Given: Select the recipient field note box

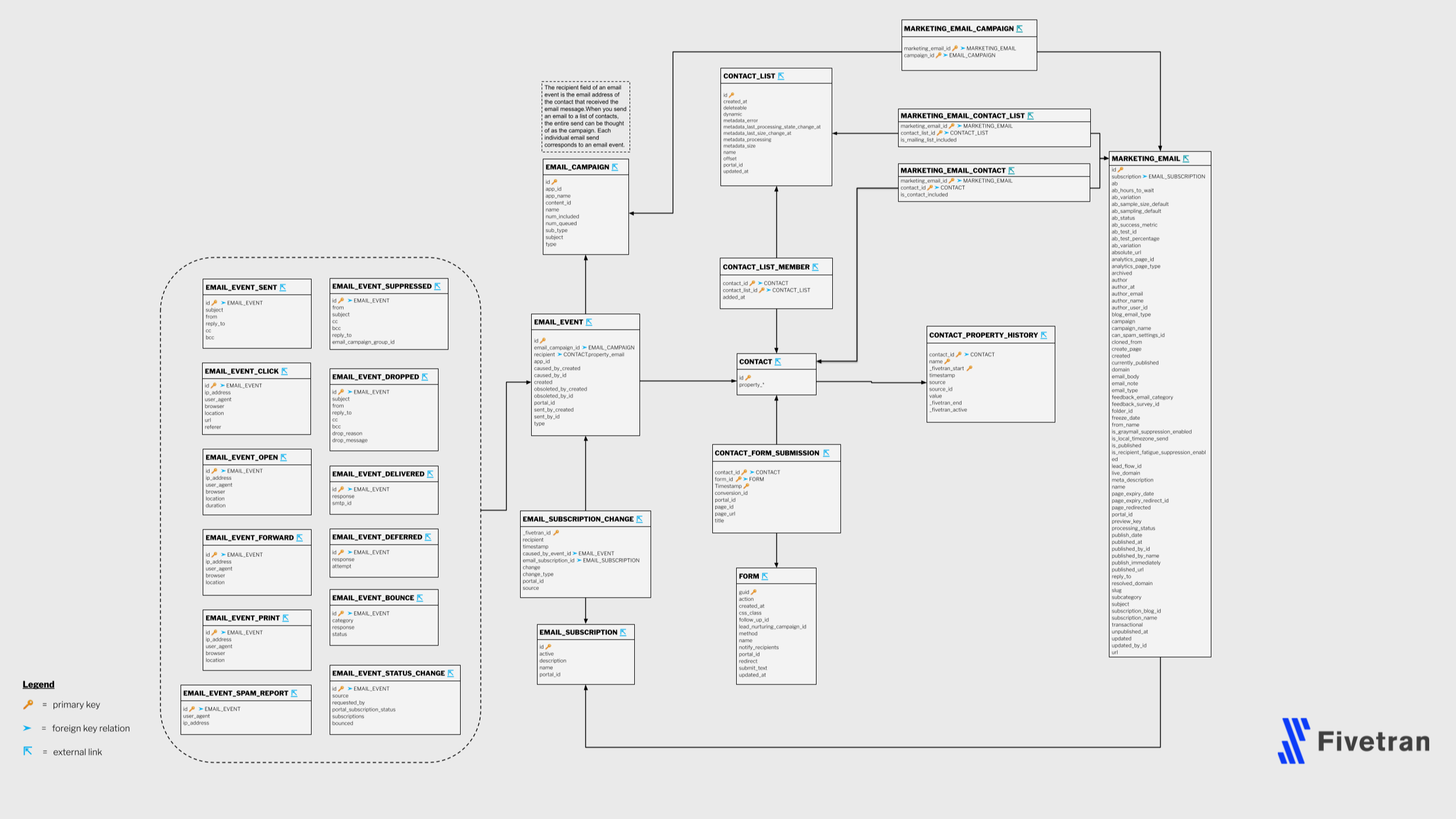Looking at the screenshot, I should (x=585, y=117).
